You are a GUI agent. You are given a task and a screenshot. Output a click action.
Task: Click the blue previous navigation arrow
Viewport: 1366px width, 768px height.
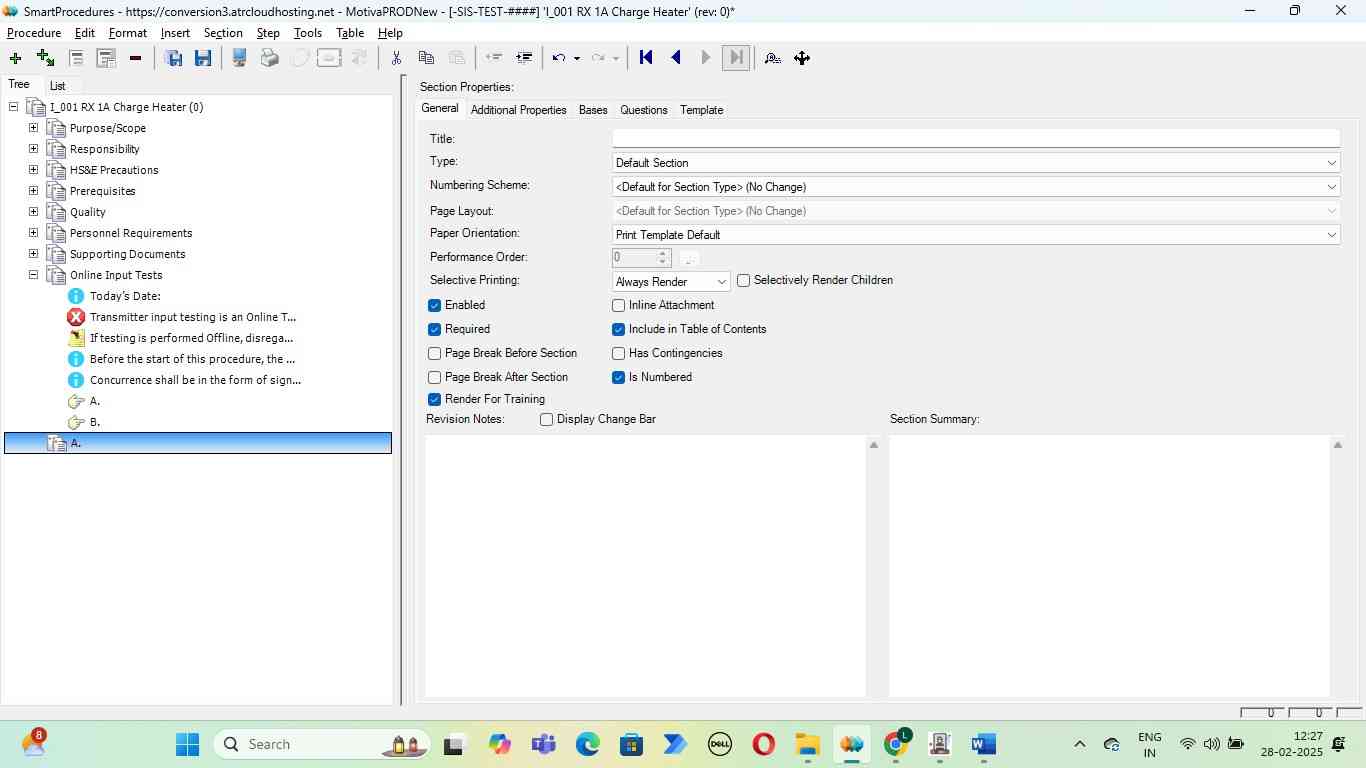point(676,58)
